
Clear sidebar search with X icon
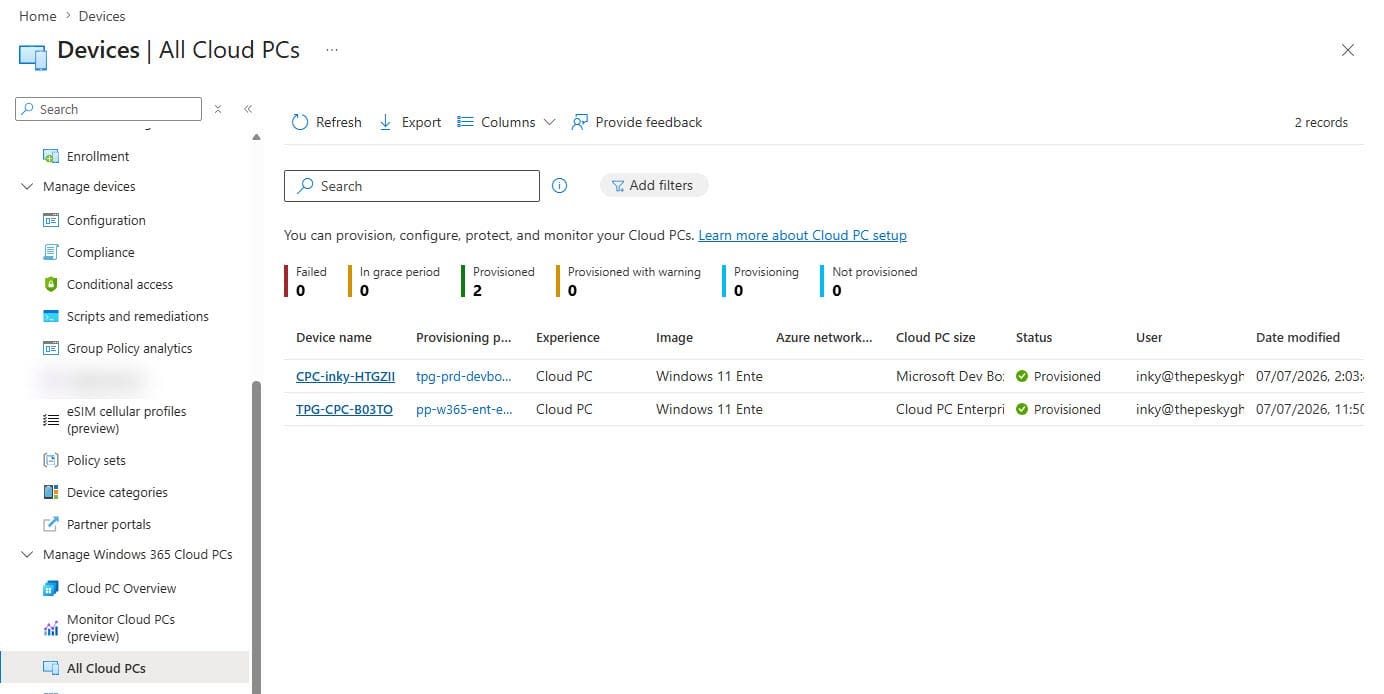(x=218, y=109)
